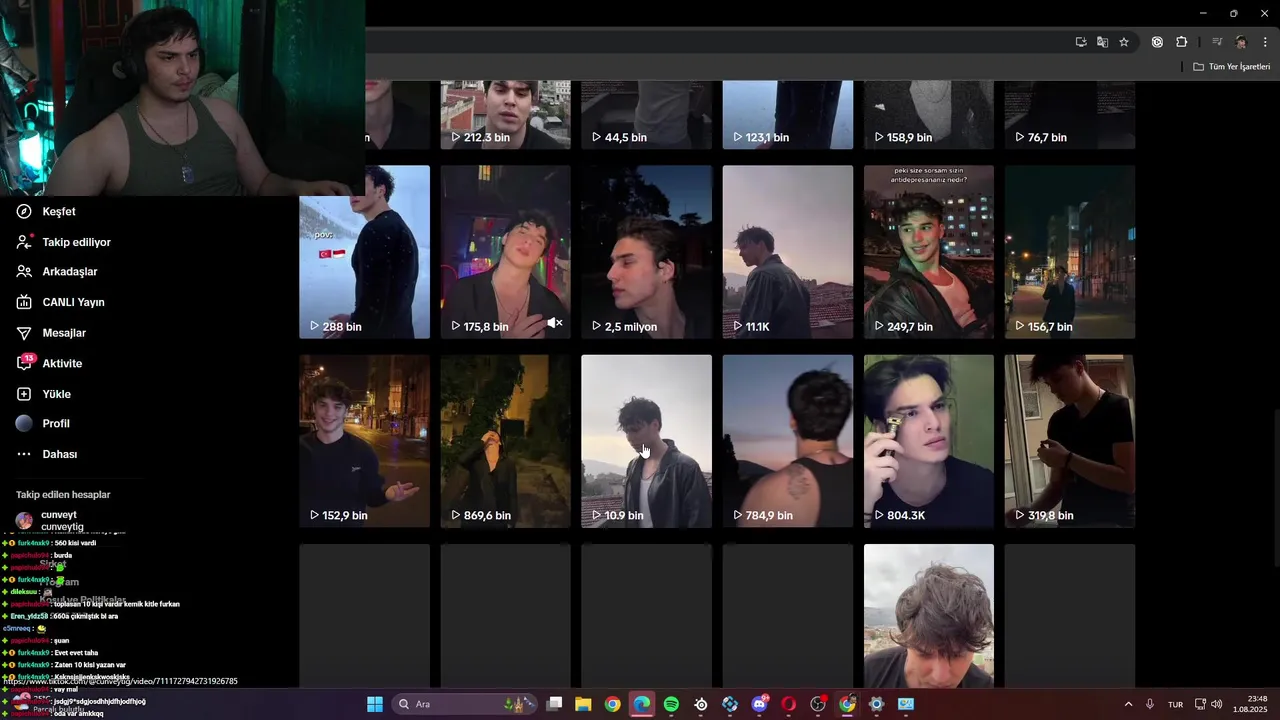
Task: Open Microsoft Edge from taskbar
Action: 642,704
